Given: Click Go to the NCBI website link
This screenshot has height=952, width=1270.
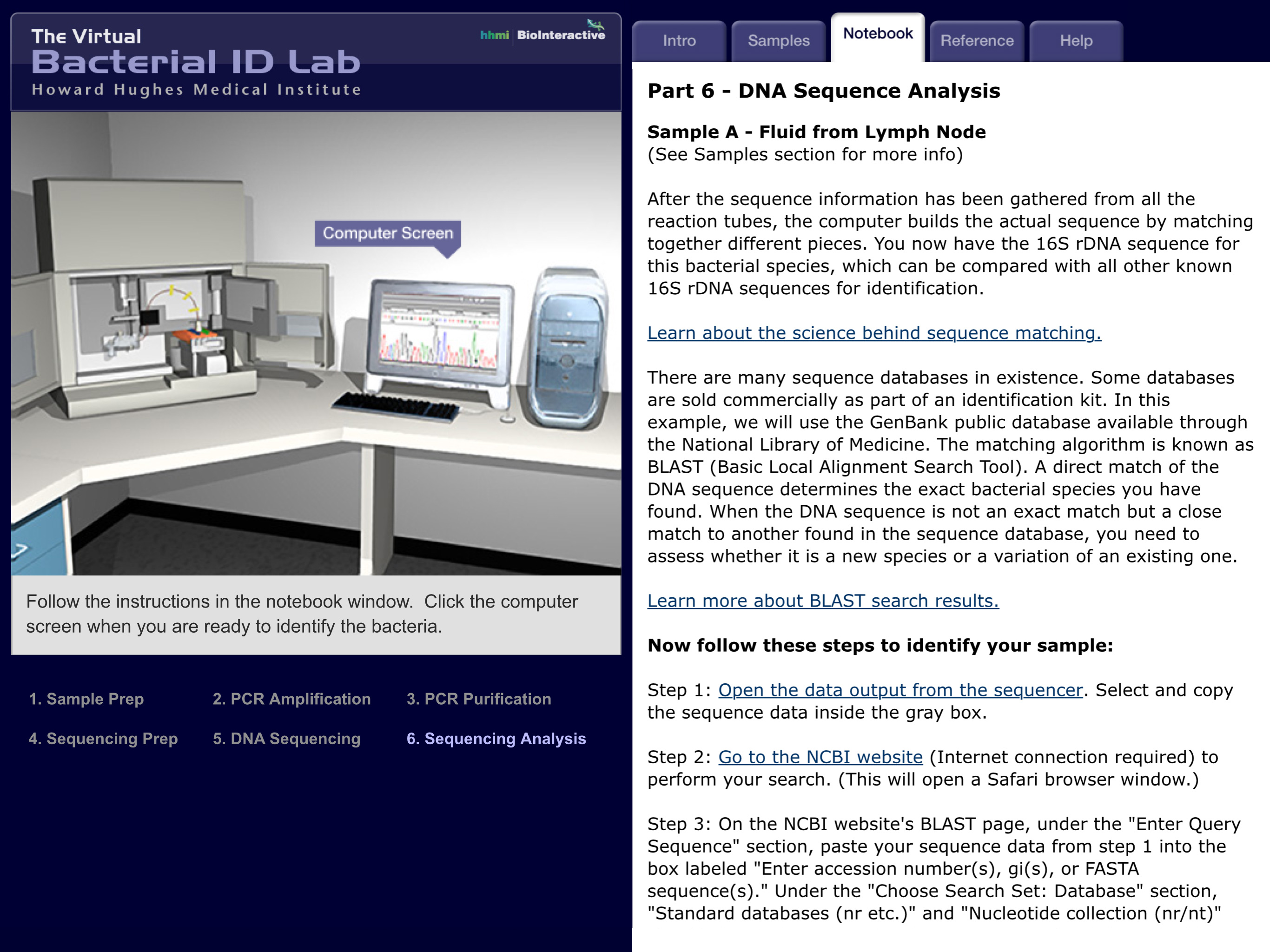Looking at the screenshot, I should [820, 757].
